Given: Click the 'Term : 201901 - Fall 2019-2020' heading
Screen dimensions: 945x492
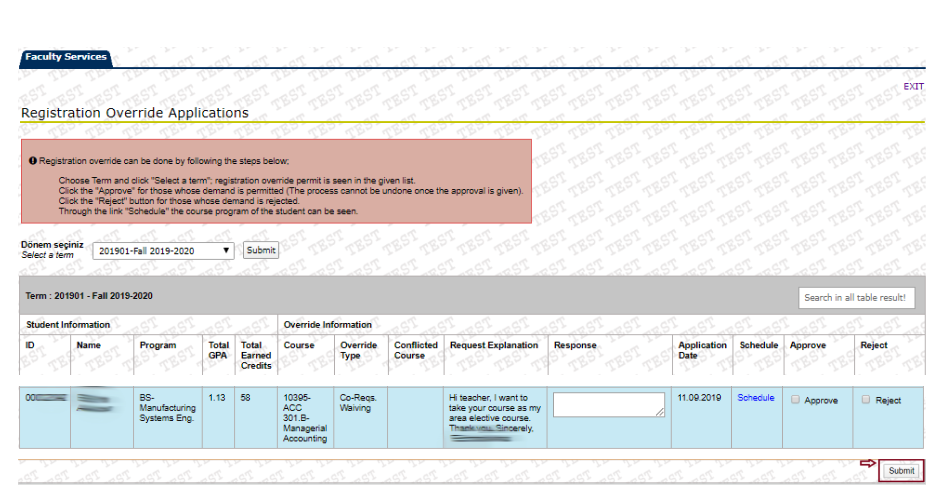Looking at the screenshot, I should tap(89, 296).
